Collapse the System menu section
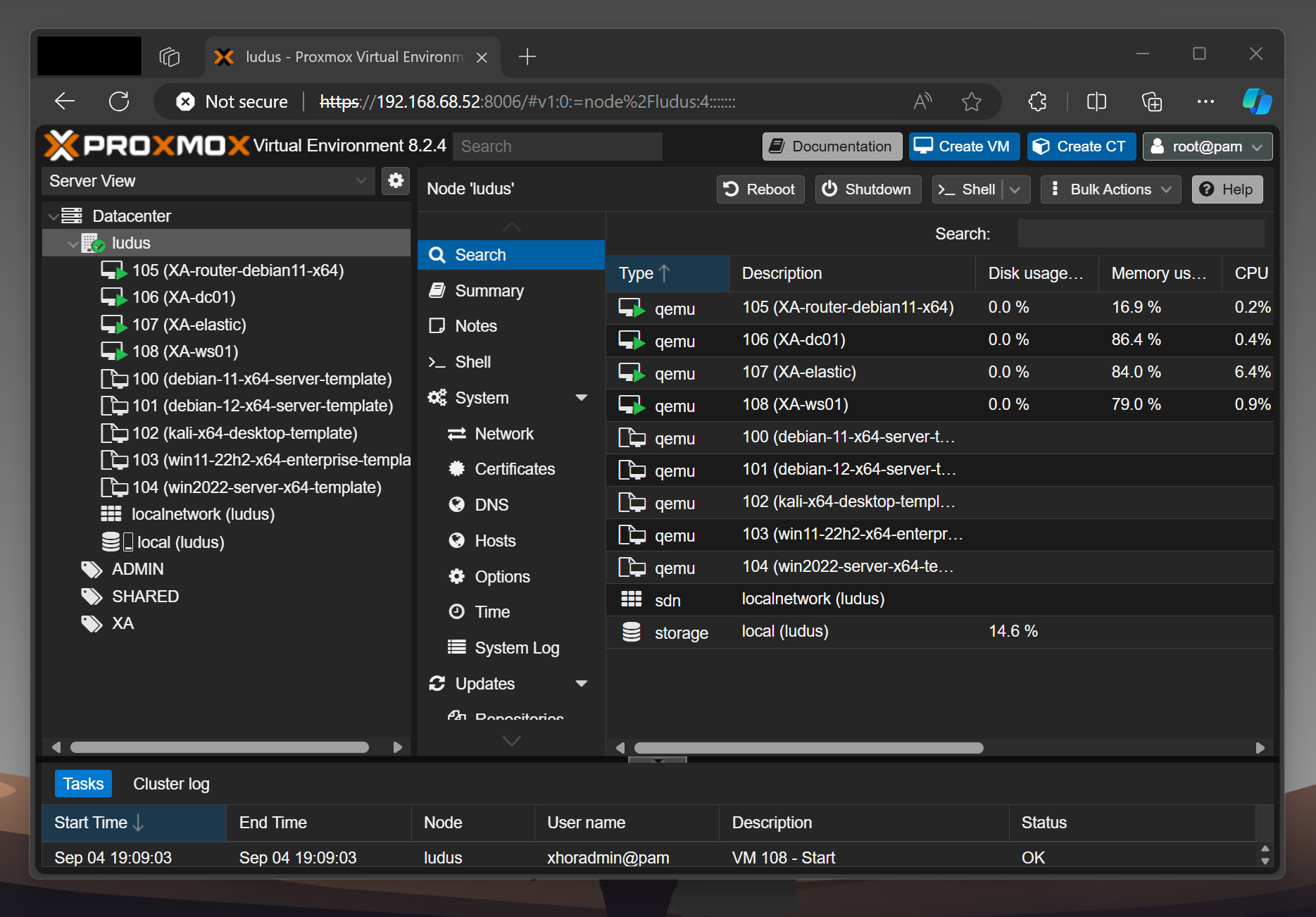This screenshot has width=1316, height=917. [581, 398]
